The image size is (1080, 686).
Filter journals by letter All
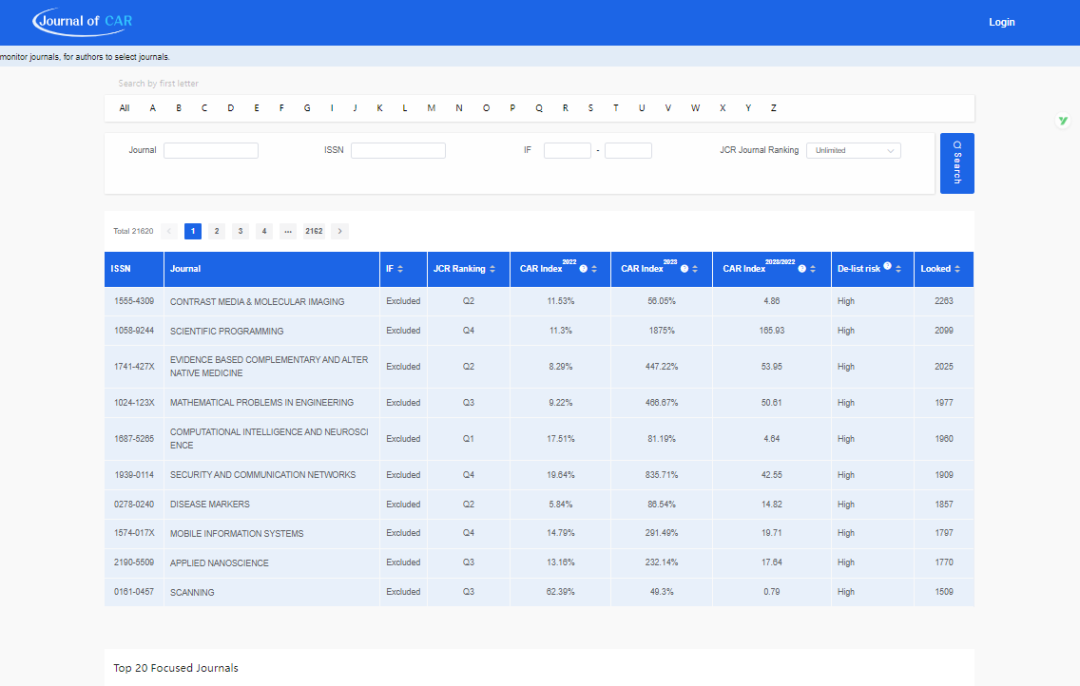[x=124, y=108]
